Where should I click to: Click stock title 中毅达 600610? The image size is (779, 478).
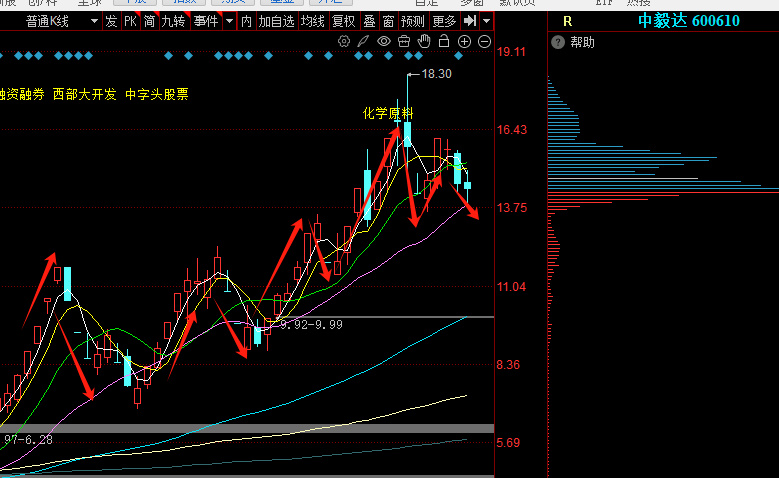click(689, 21)
